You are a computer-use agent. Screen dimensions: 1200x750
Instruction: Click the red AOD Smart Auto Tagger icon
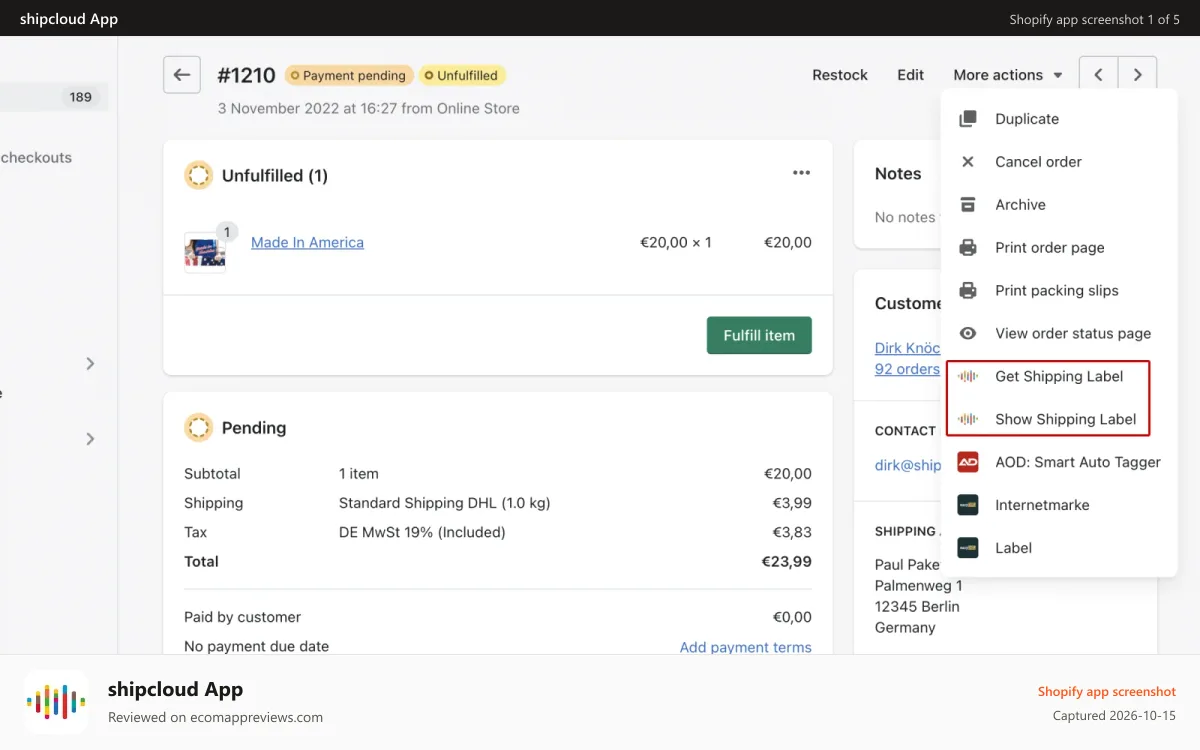coord(968,462)
